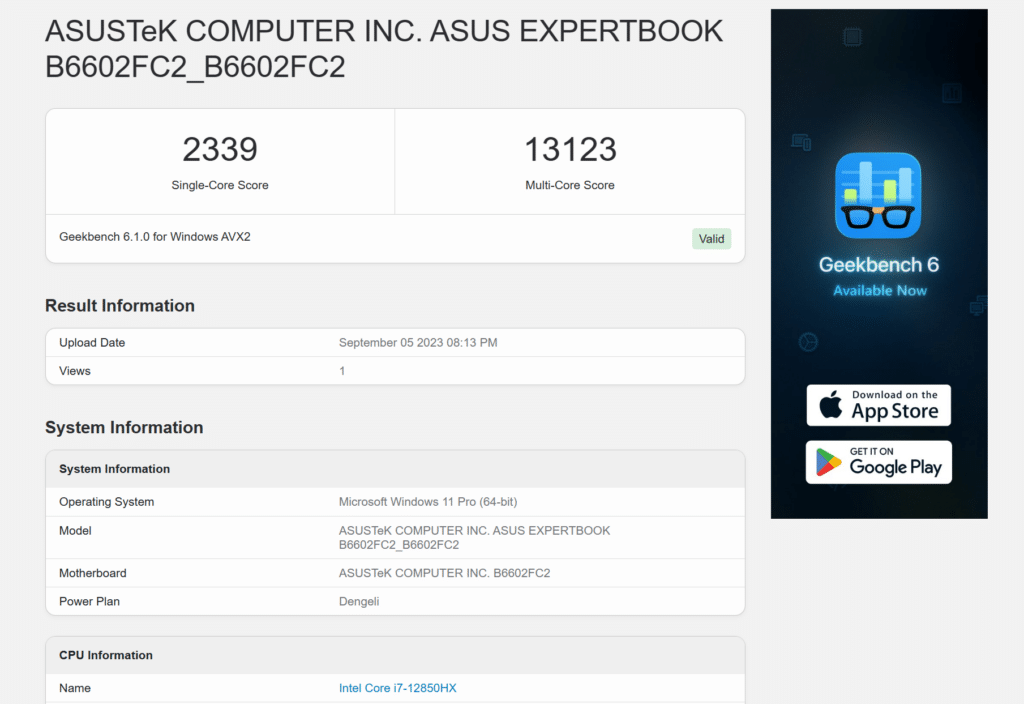Click the September 05 2023 08:13 PM value

click(418, 343)
